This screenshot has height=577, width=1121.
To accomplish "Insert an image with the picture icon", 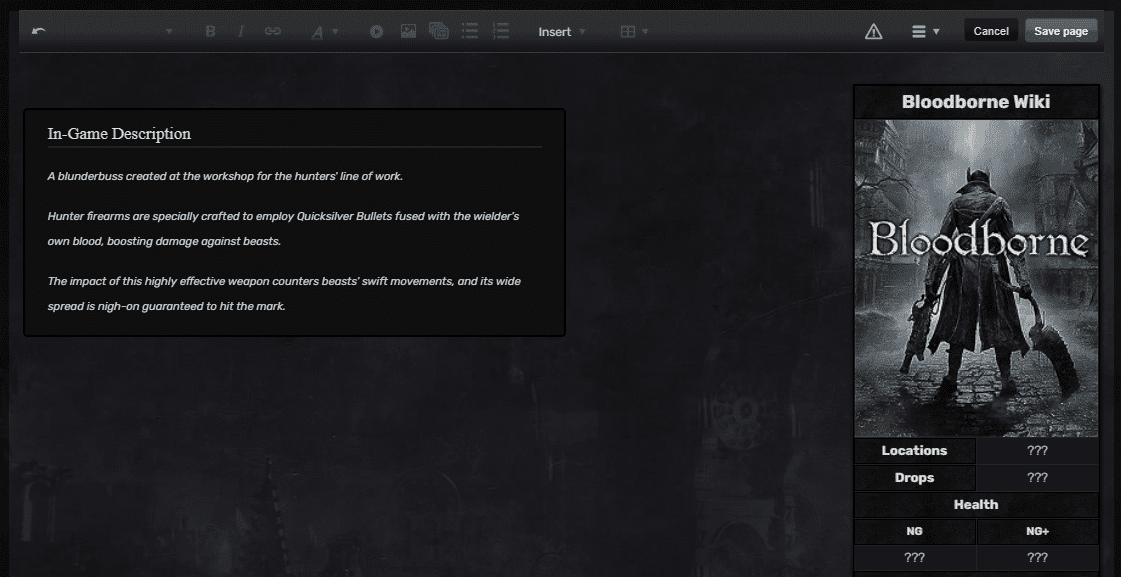I will [x=408, y=31].
